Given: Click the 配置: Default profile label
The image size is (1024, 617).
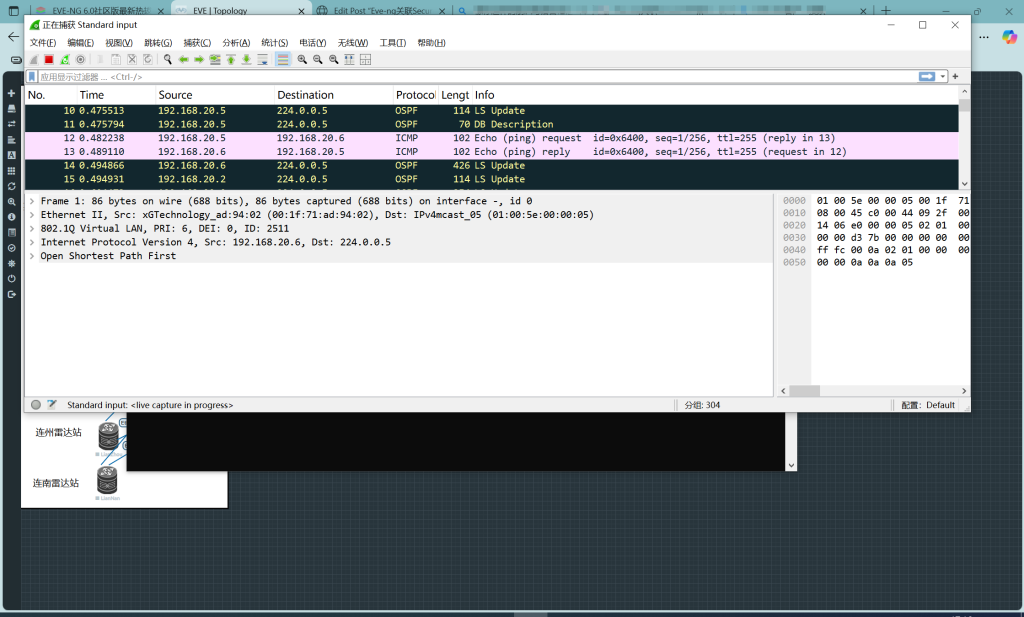Looking at the screenshot, I should [x=928, y=405].
